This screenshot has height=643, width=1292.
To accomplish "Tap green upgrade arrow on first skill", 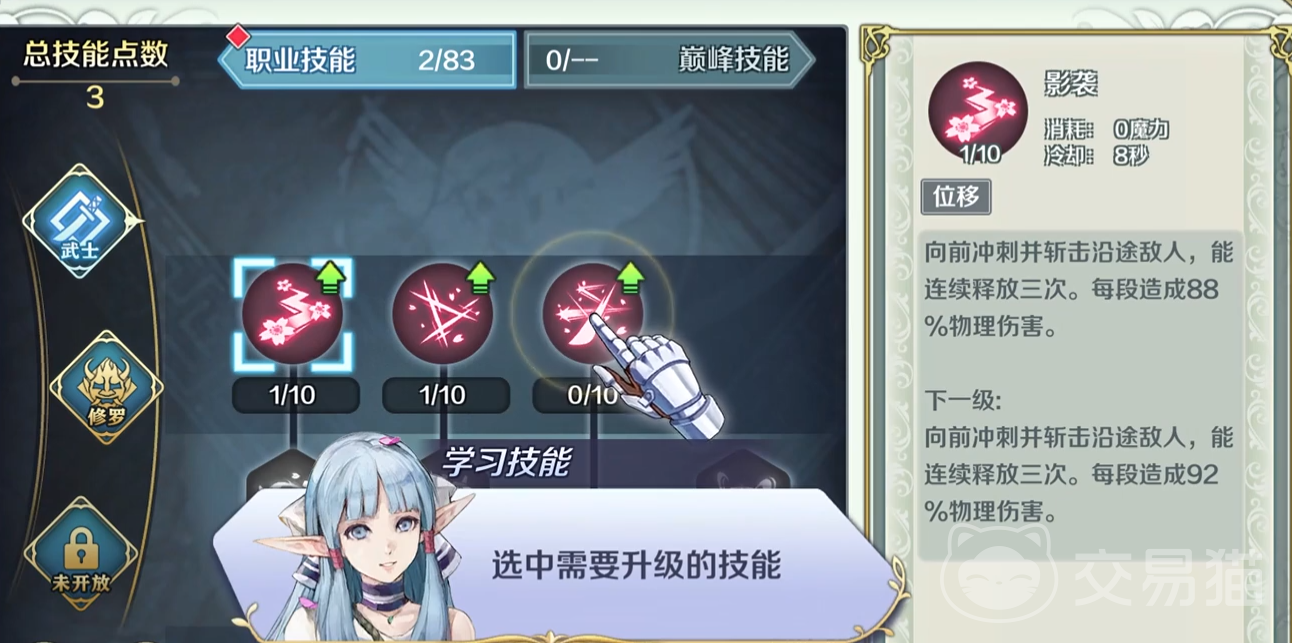I will [x=331, y=278].
